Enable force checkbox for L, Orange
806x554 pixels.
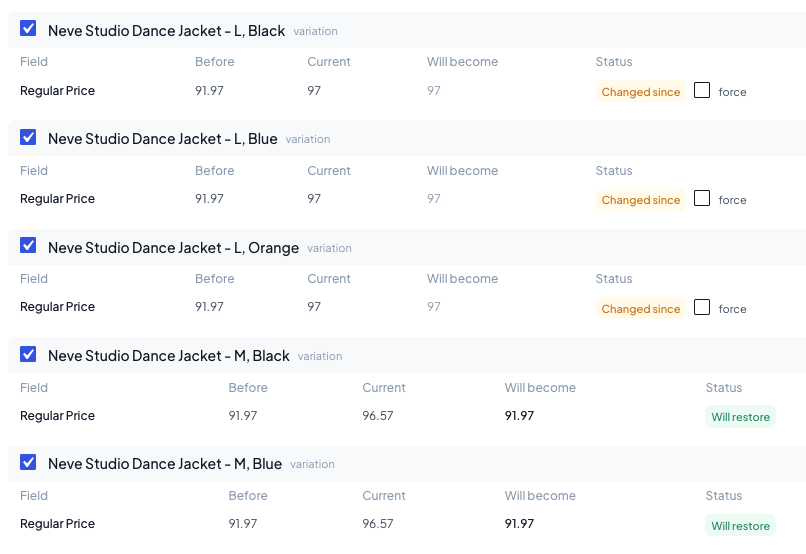(702, 307)
